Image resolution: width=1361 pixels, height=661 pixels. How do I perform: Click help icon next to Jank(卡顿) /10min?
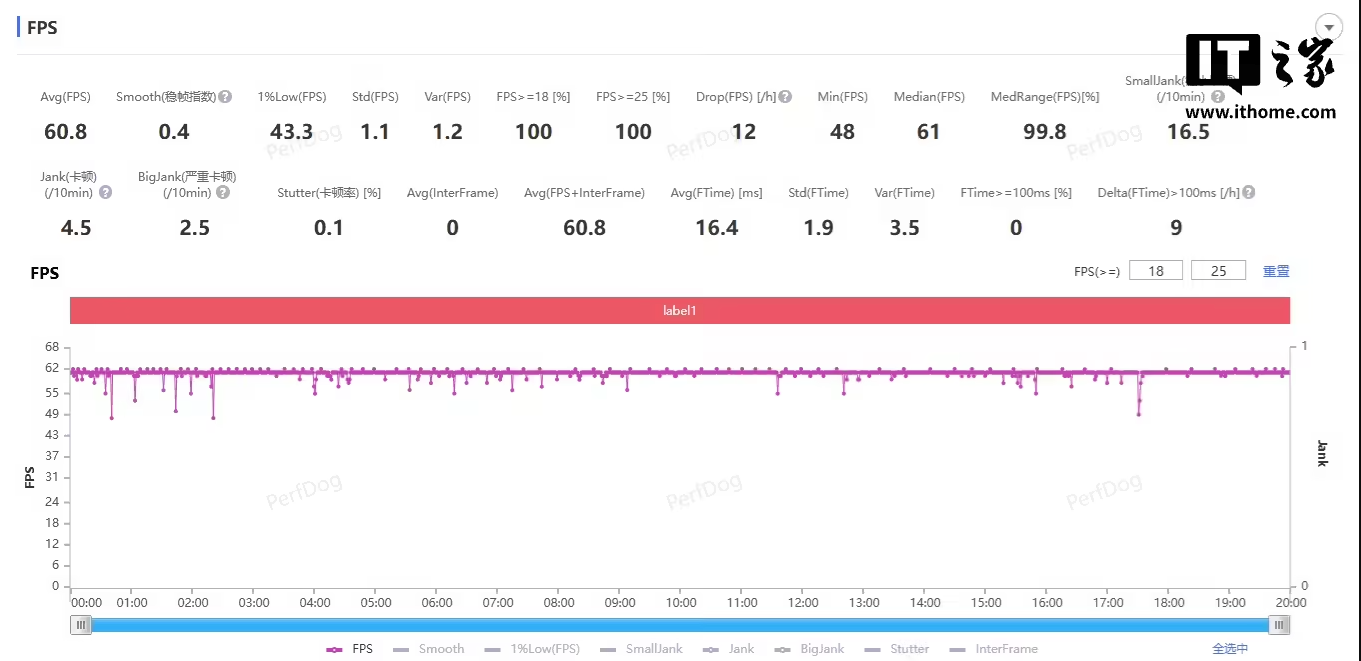point(105,192)
